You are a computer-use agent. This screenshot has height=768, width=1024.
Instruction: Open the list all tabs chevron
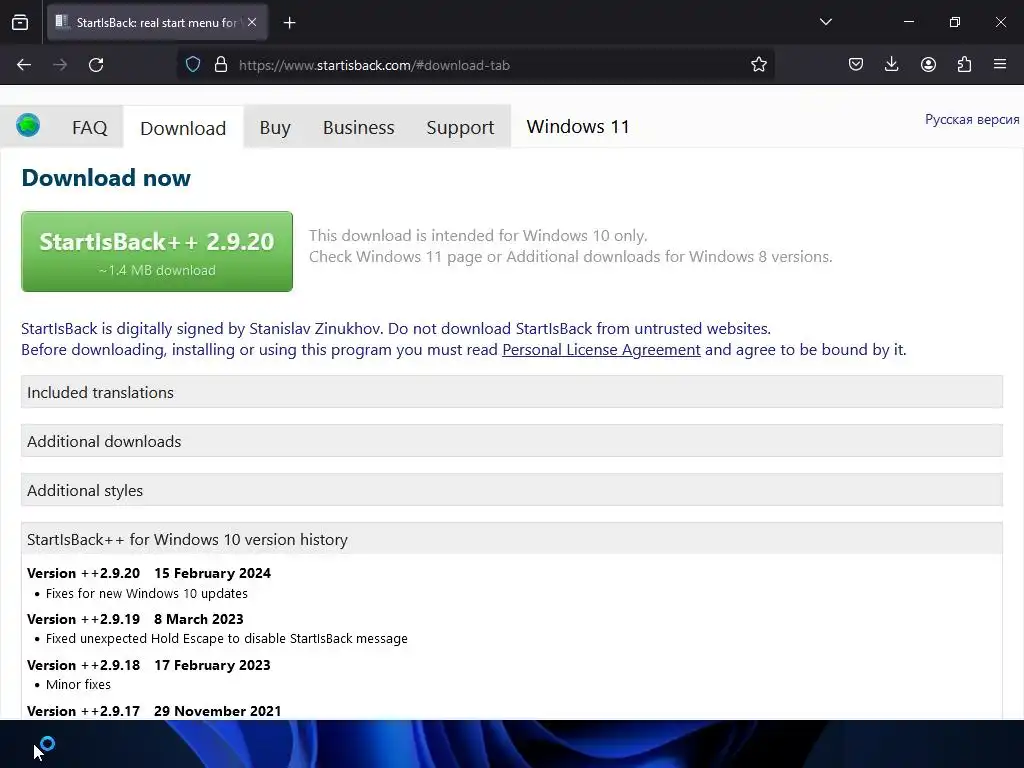point(825,22)
